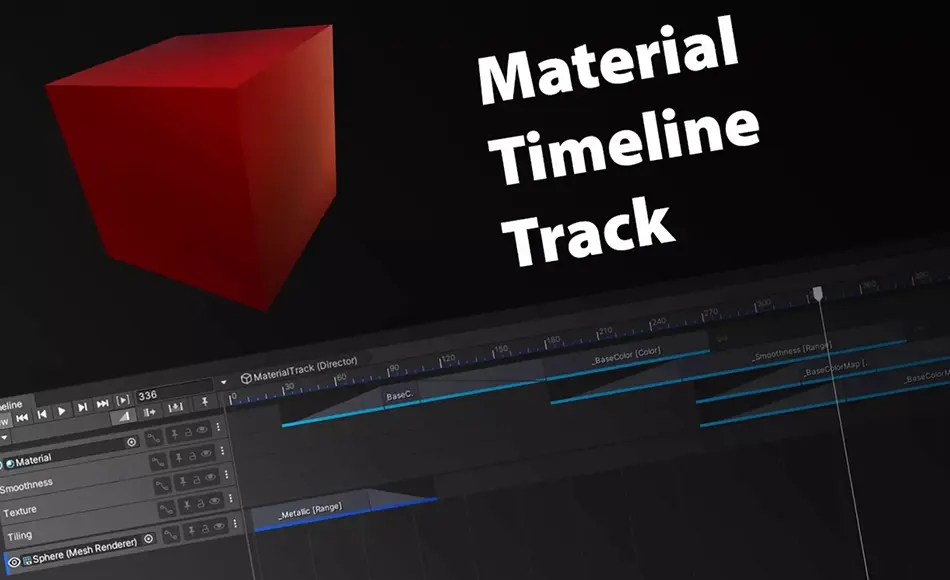Select the Tiling track row label
Image resolution: width=950 pixels, height=580 pixels.
point(19,536)
